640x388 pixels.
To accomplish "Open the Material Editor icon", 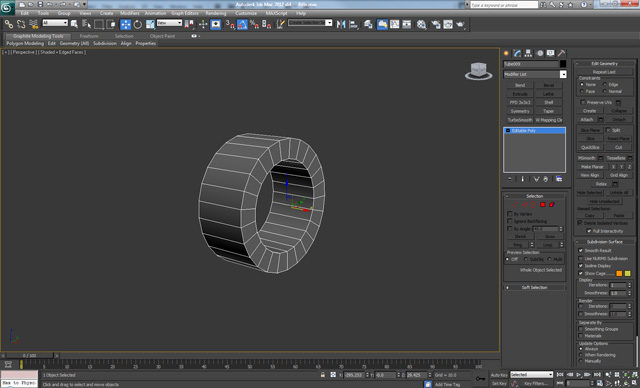I will point(422,24).
